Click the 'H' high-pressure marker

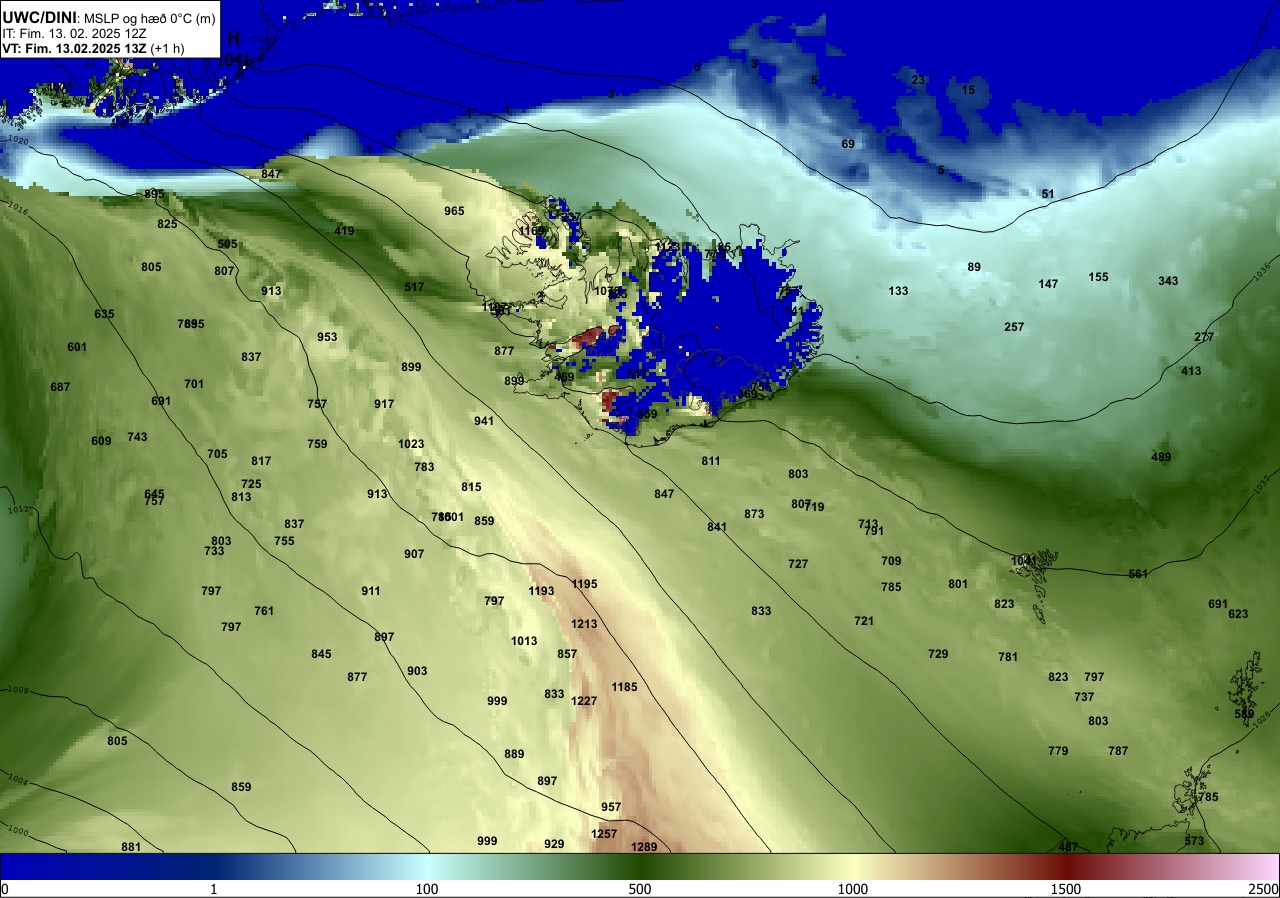pyautogui.click(x=234, y=38)
